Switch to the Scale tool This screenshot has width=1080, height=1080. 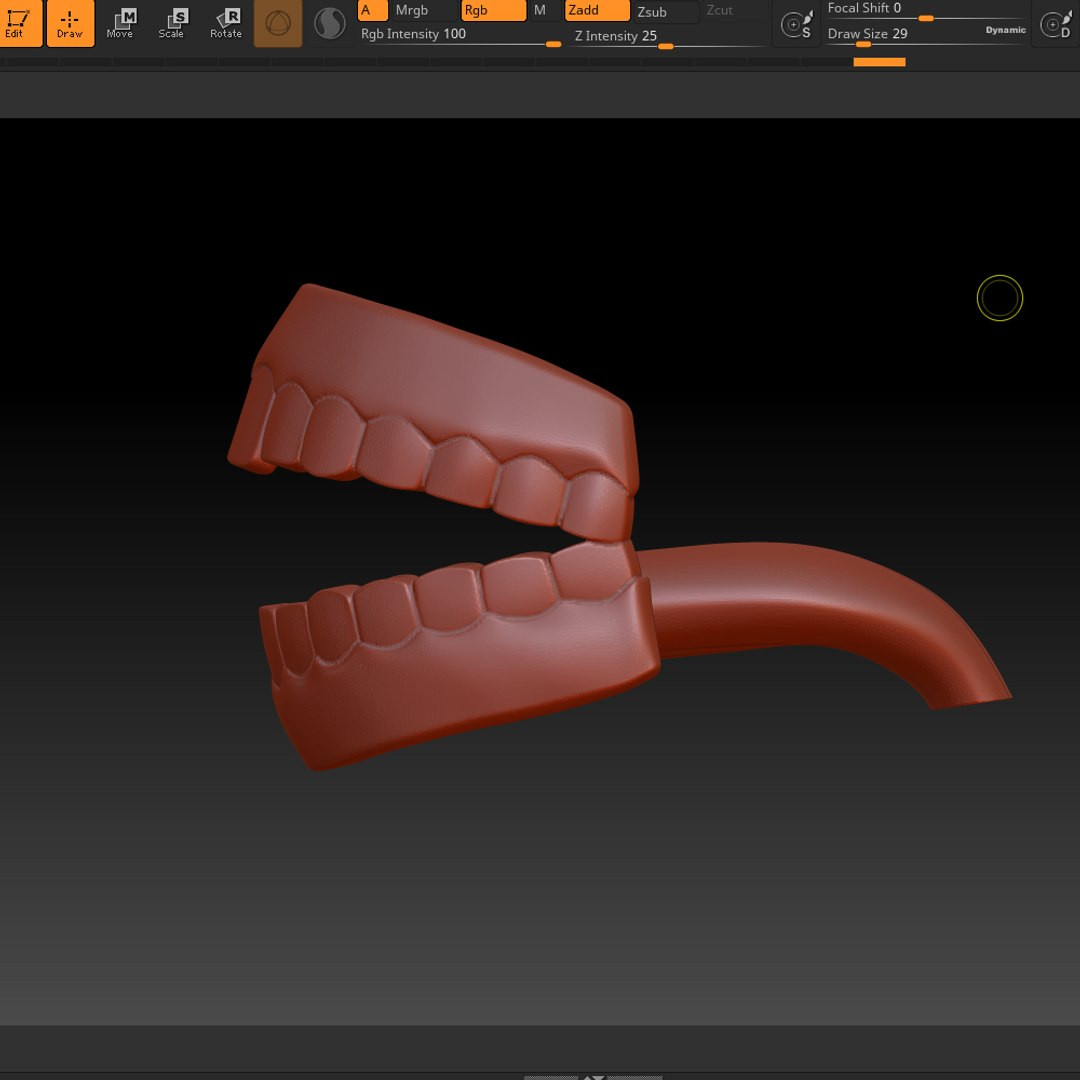(172, 23)
